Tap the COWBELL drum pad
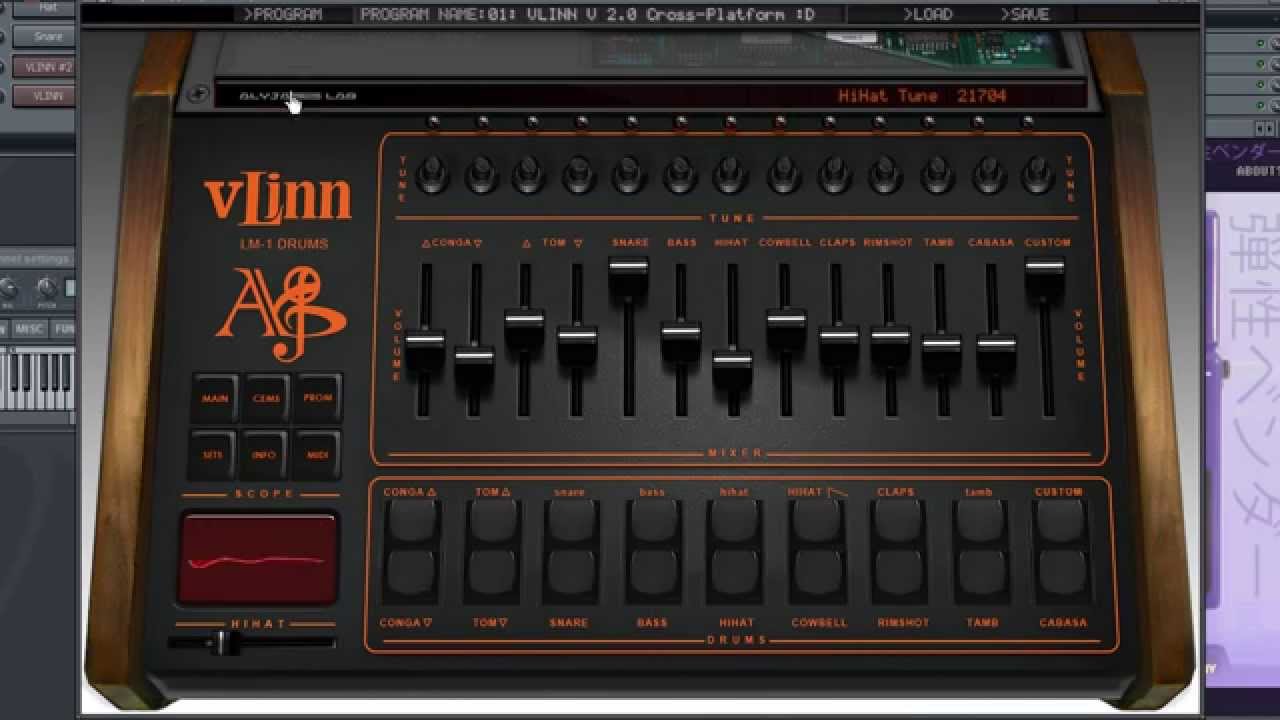 pos(818,572)
